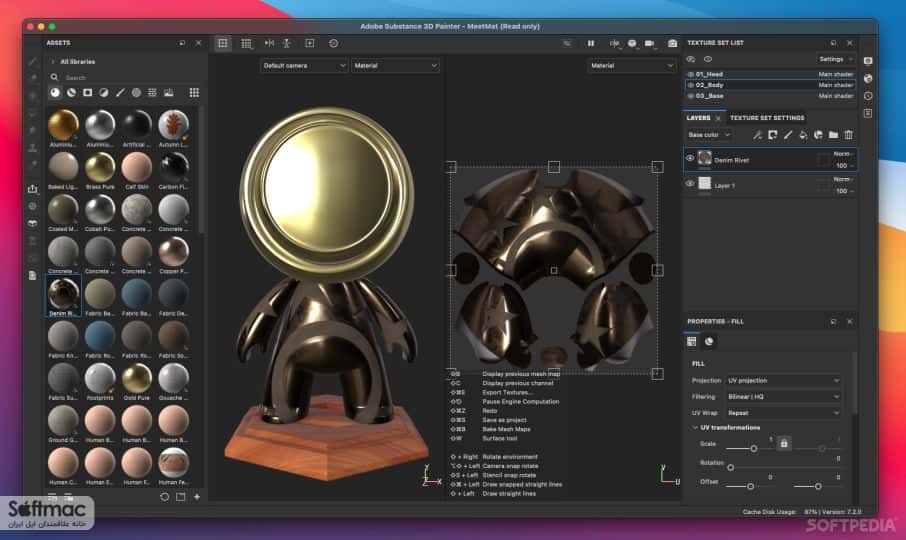Open the UV Wrap Repeat dropdown
The image size is (906, 540).
click(783, 413)
